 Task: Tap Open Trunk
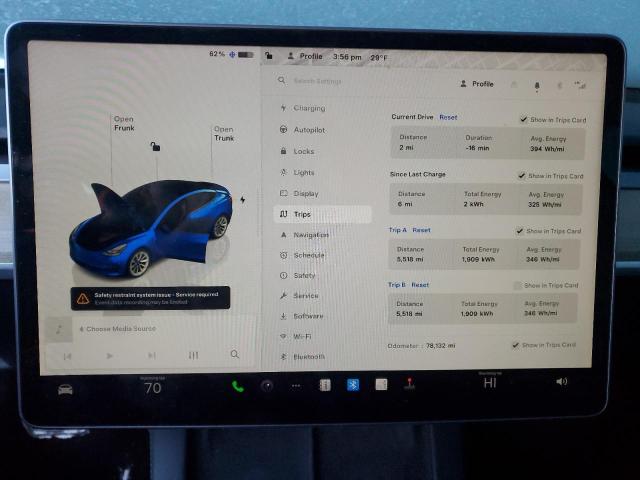224,133
